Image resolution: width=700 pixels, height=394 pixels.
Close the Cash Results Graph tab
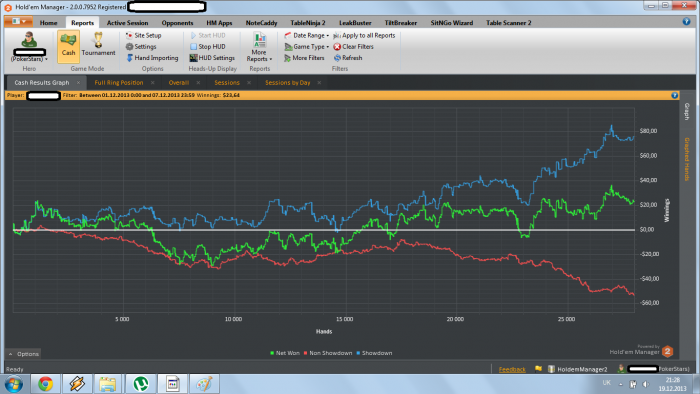pos(78,83)
